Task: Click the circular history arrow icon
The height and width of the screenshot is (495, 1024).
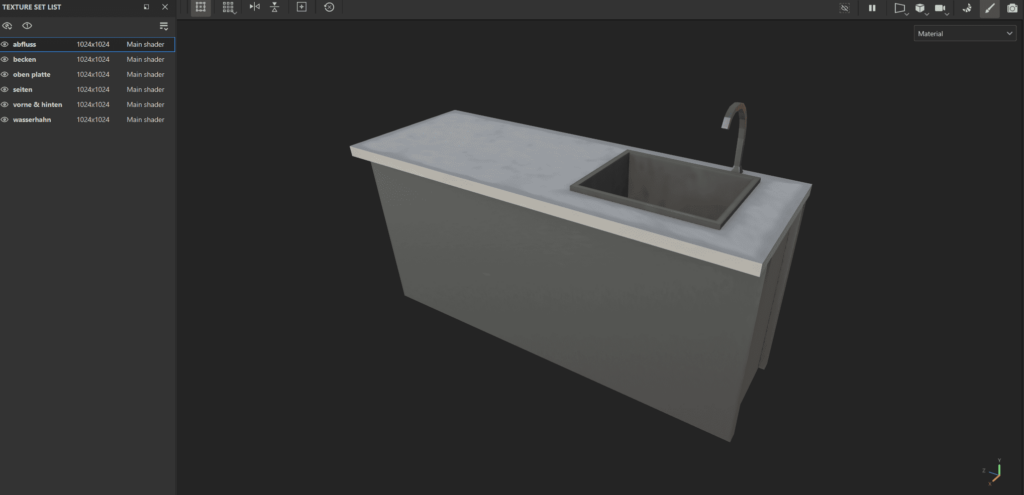Action: [329, 8]
